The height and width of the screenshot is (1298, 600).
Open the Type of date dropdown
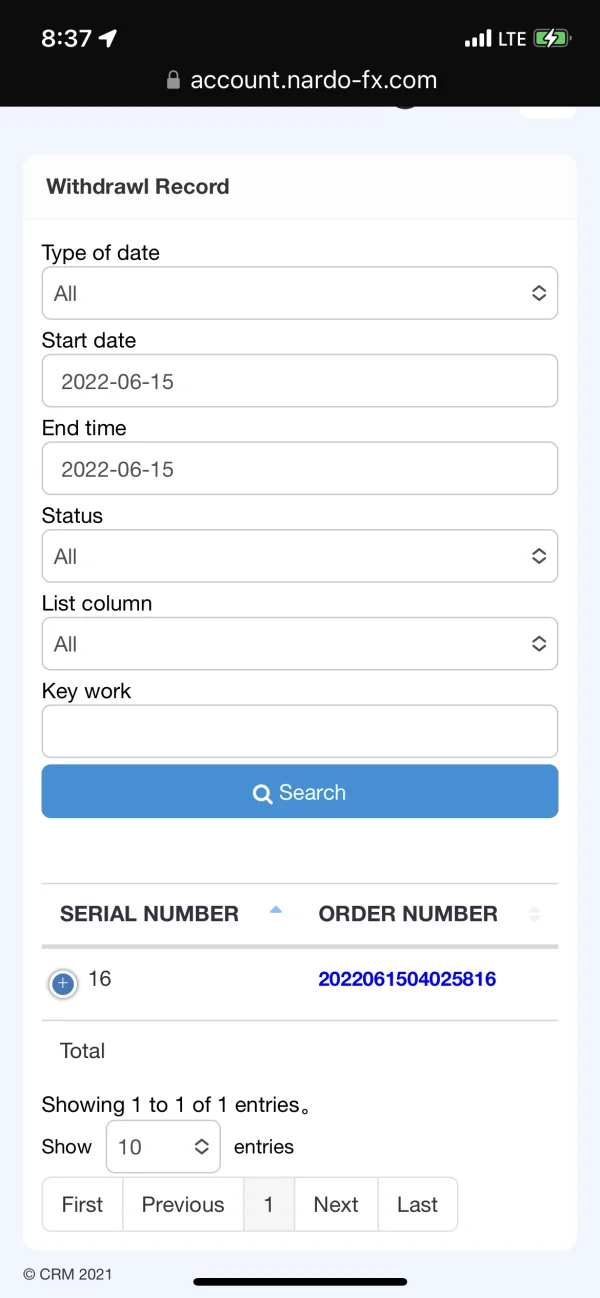[x=299, y=293]
